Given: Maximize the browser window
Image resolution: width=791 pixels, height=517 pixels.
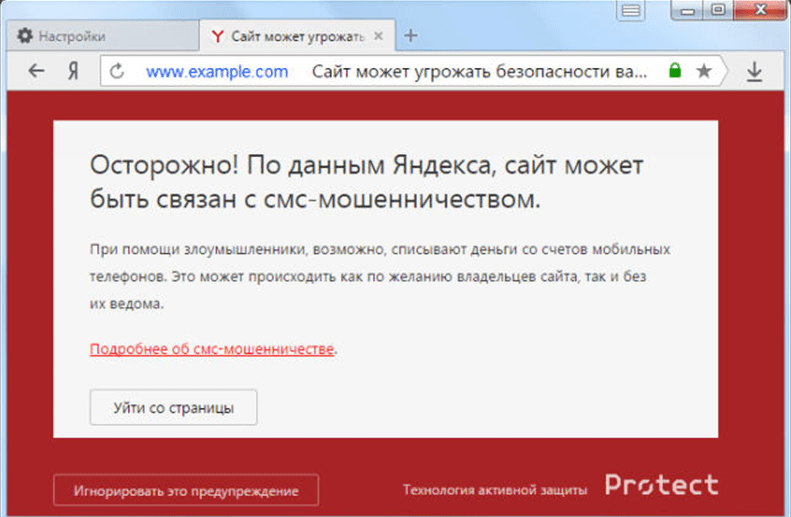Looking at the screenshot, I should (718, 10).
